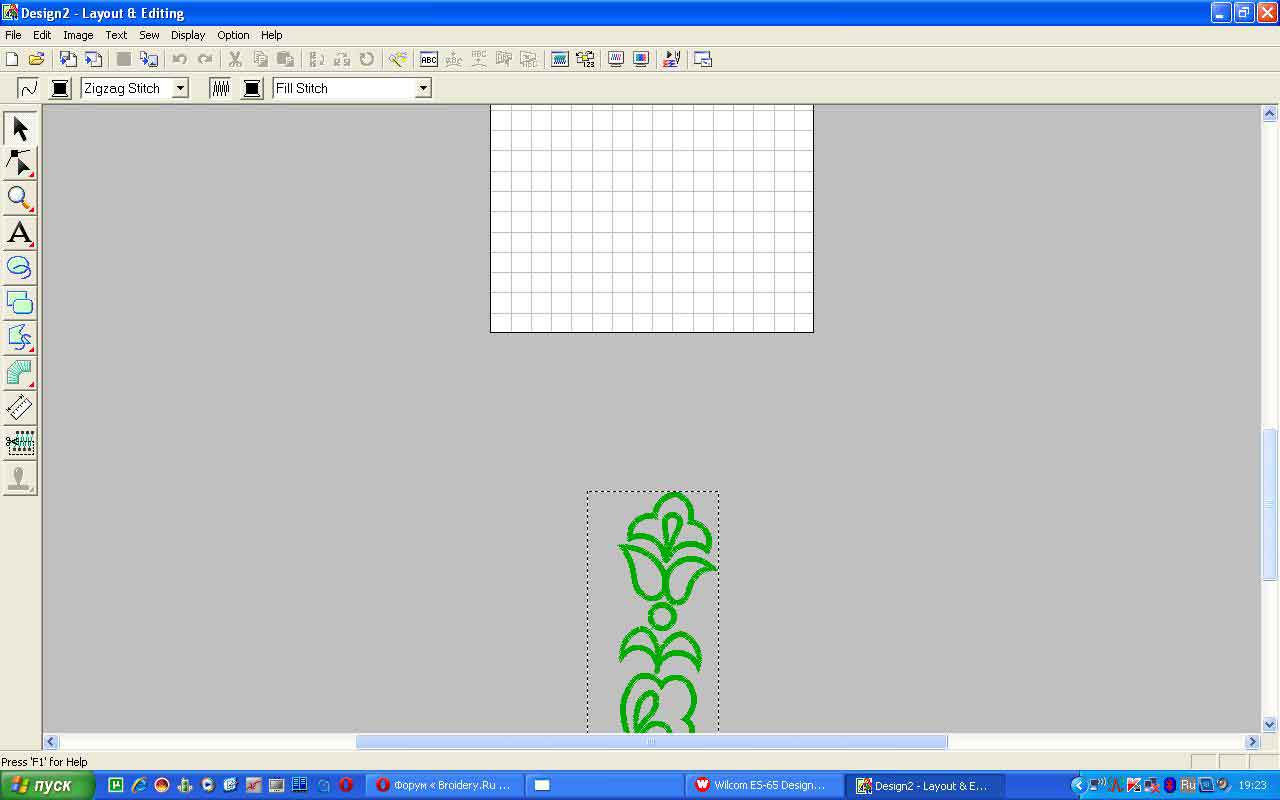Click the Paste icon in the toolbar
This screenshot has width=1280, height=800.
pyautogui.click(x=285, y=60)
